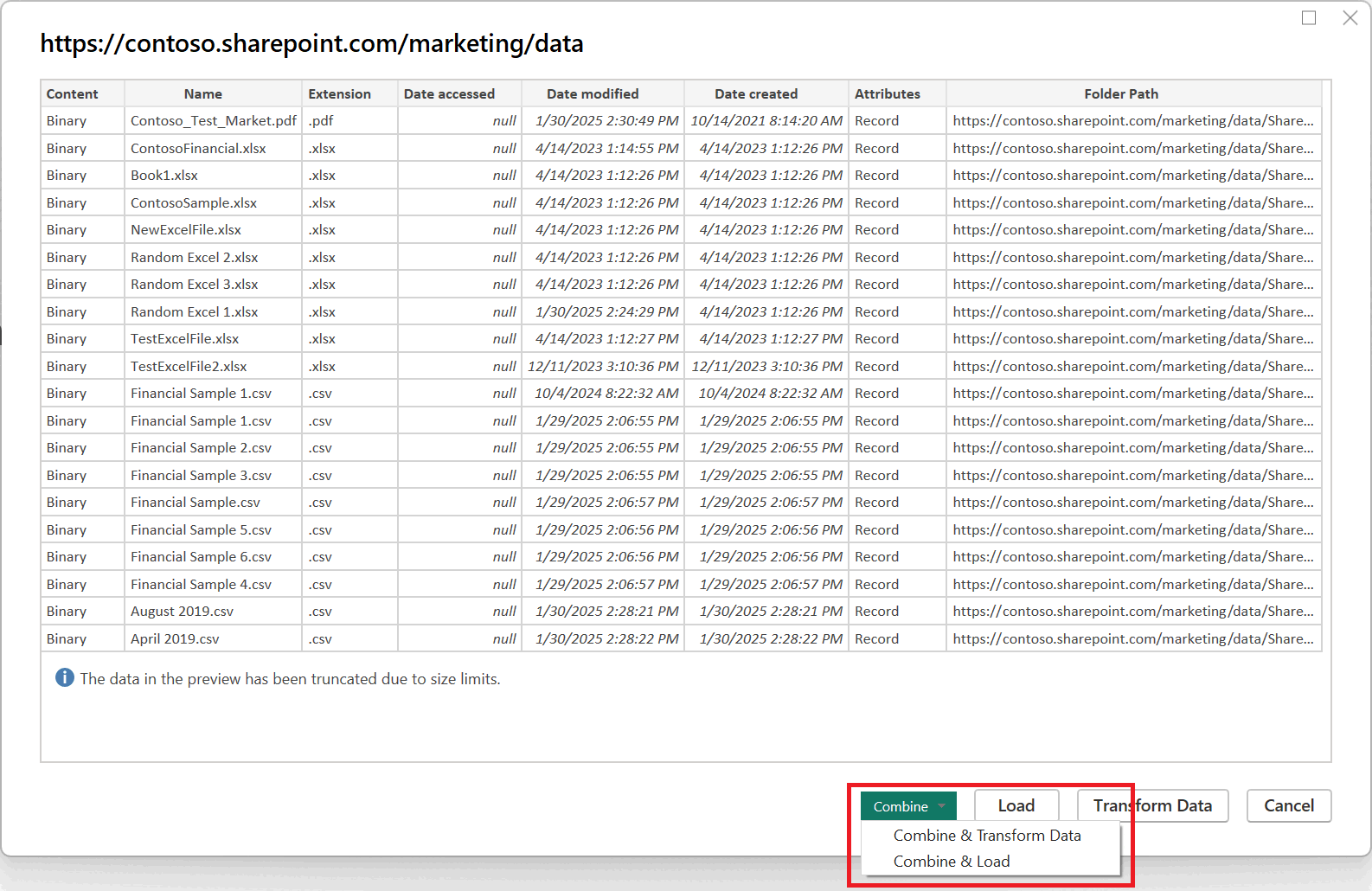Select the August 2019.csv row
Image resolution: width=1372 pixels, height=891 pixels.
pos(681,612)
